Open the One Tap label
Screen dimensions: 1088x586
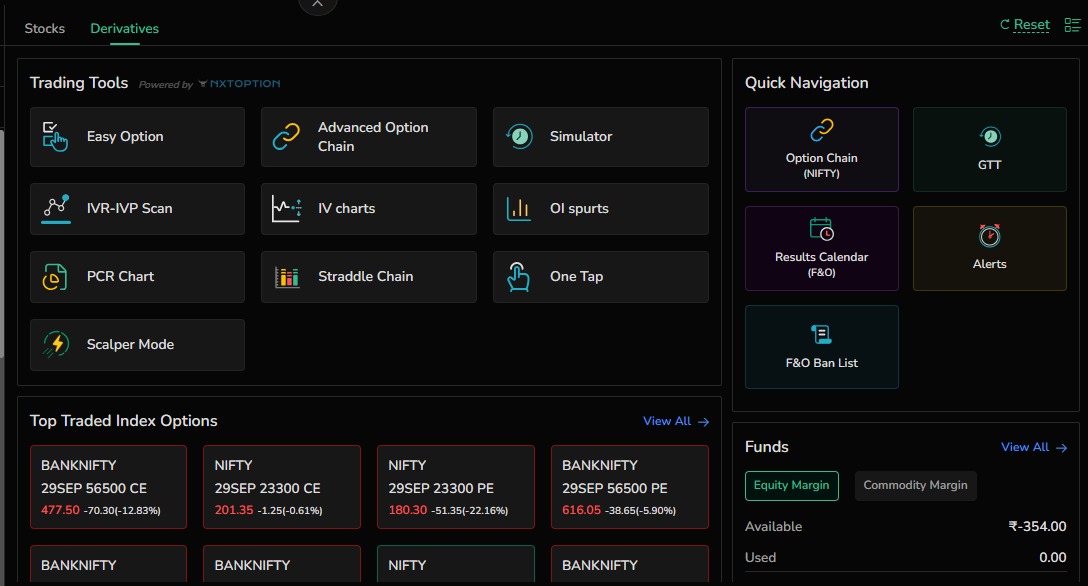577,277
